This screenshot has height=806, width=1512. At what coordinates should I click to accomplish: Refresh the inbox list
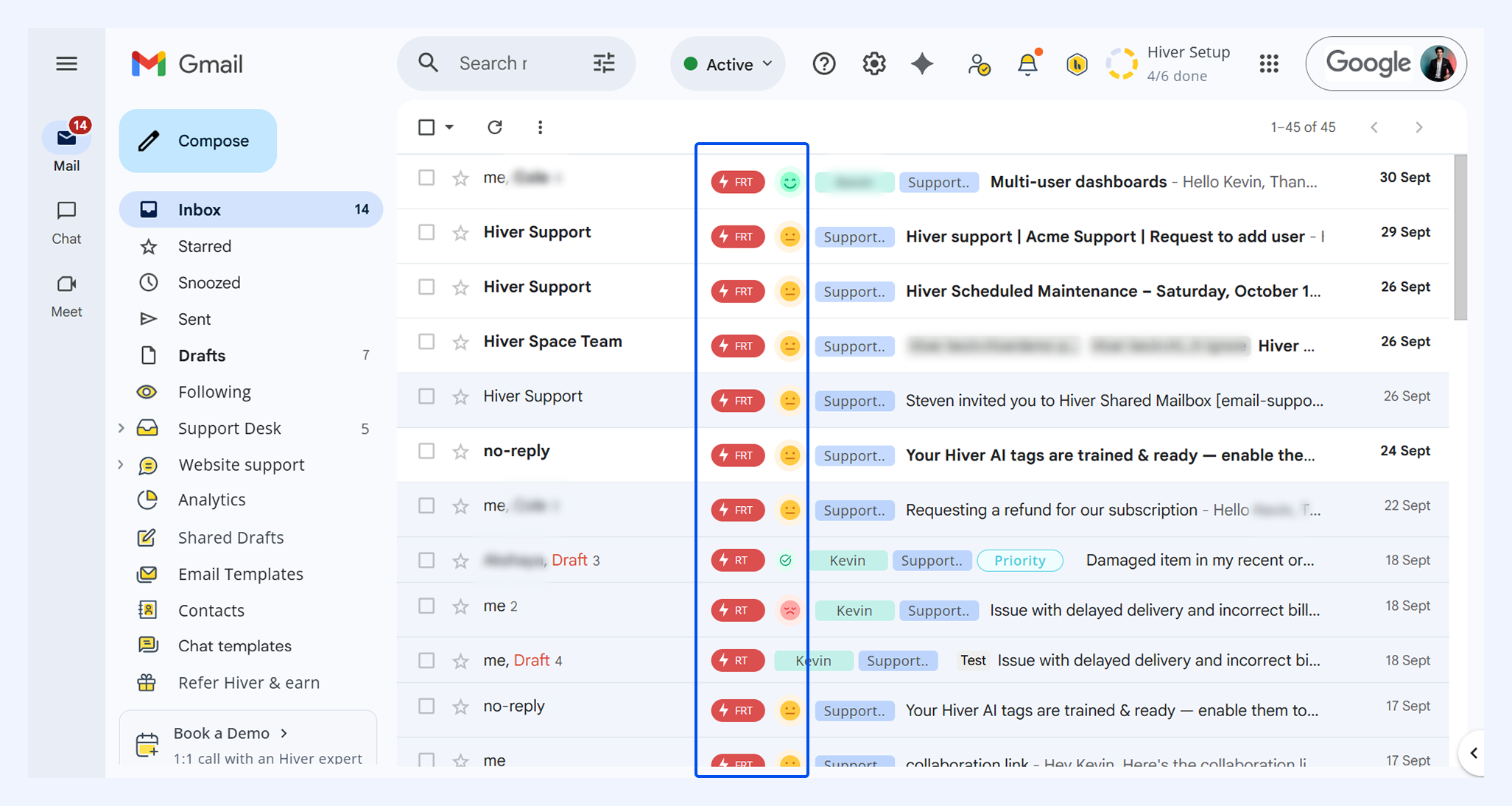coord(495,127)
